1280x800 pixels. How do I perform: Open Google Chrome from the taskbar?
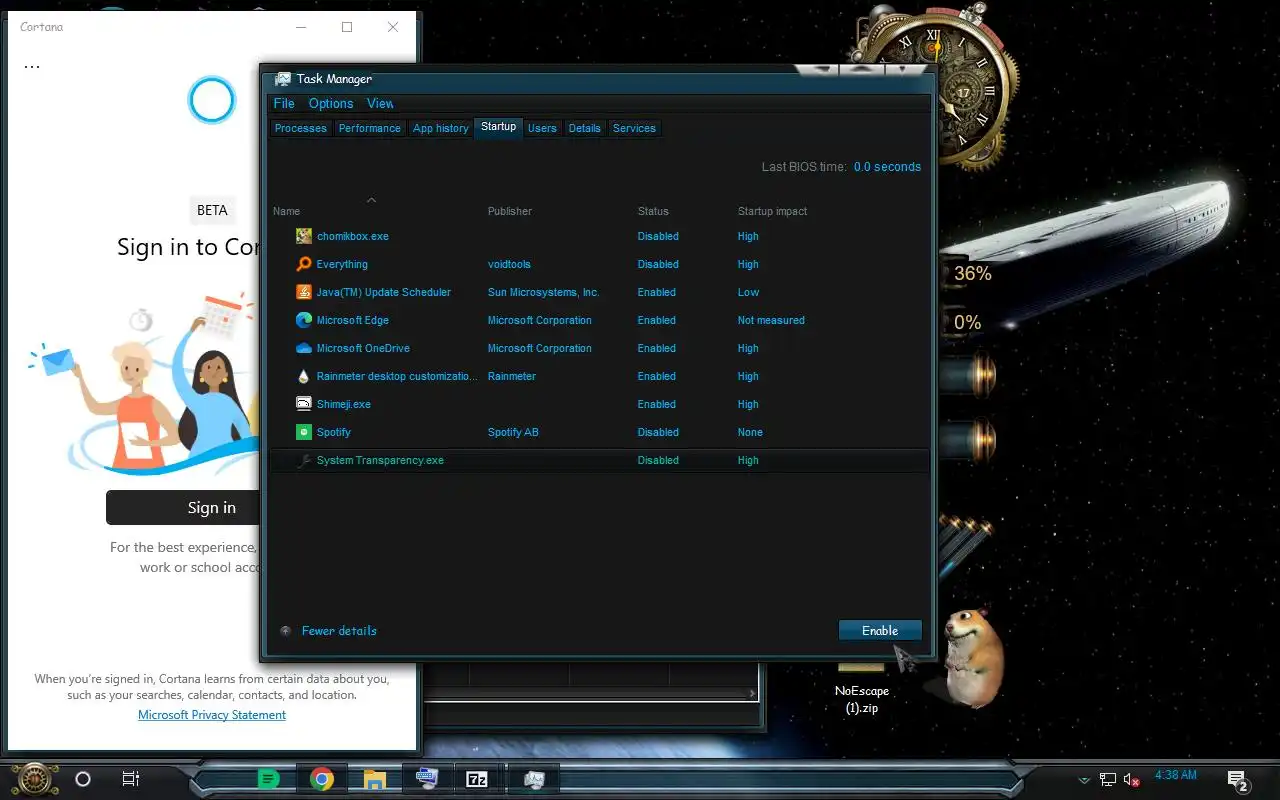[x=321, y=779]
